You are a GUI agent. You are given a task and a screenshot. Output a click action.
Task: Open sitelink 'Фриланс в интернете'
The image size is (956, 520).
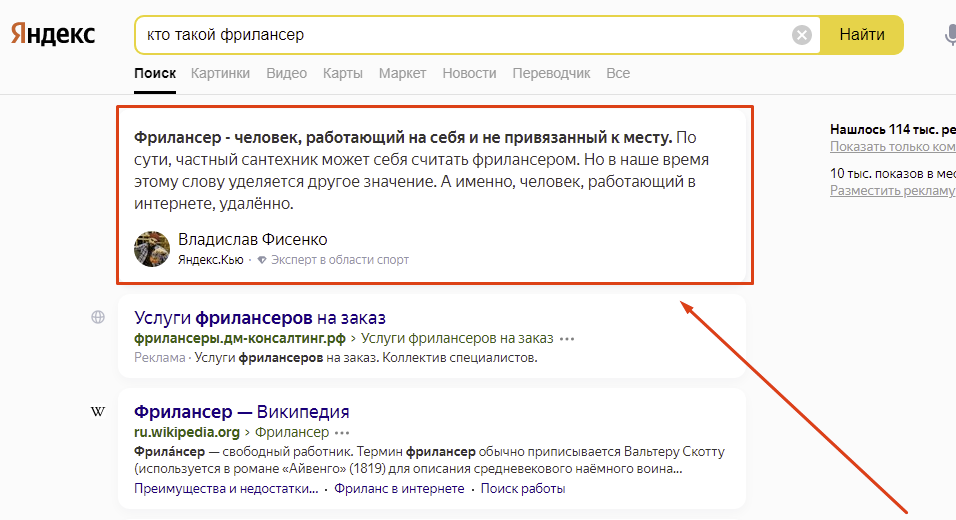(399, 489)
